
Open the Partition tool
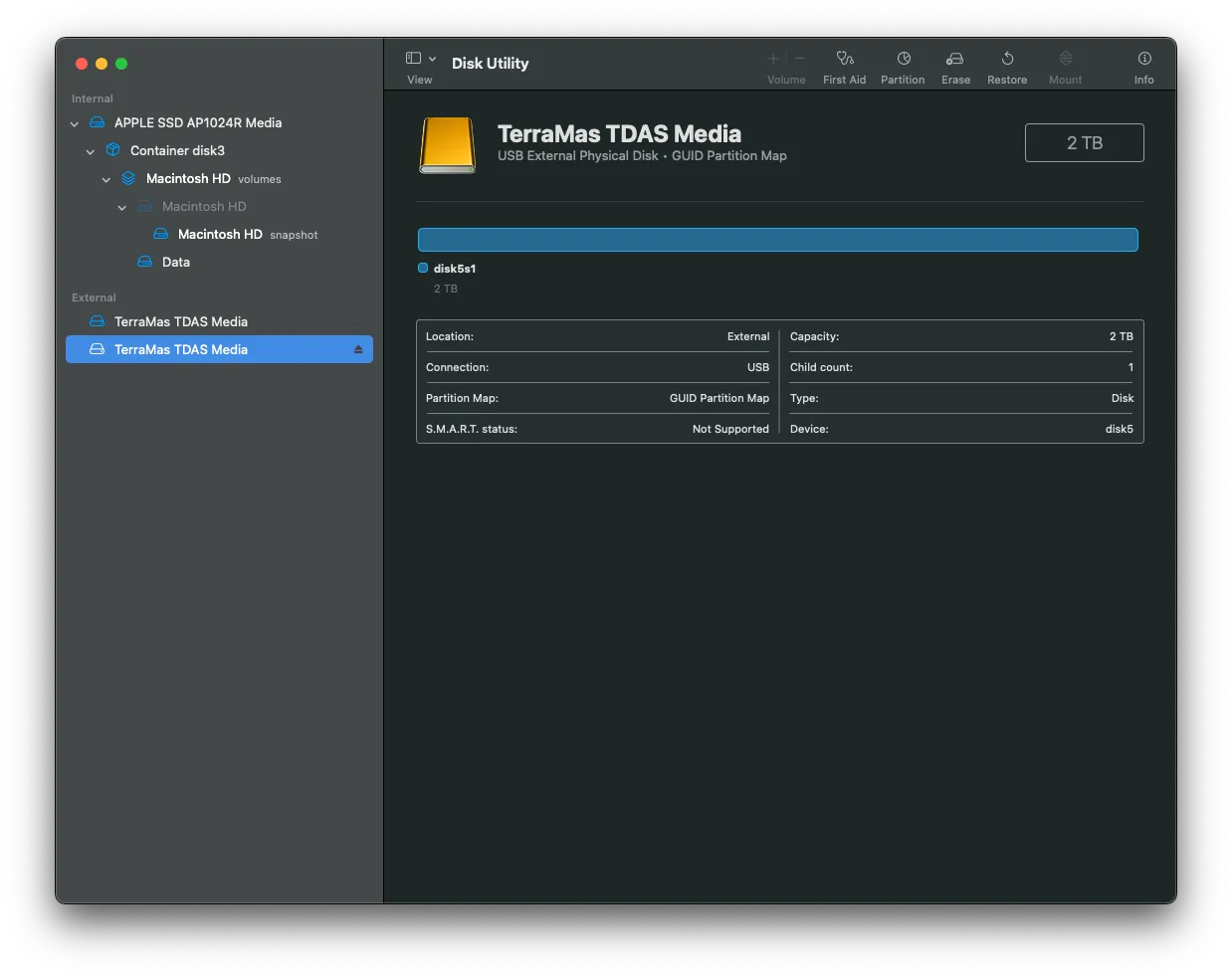pos(903,60)
